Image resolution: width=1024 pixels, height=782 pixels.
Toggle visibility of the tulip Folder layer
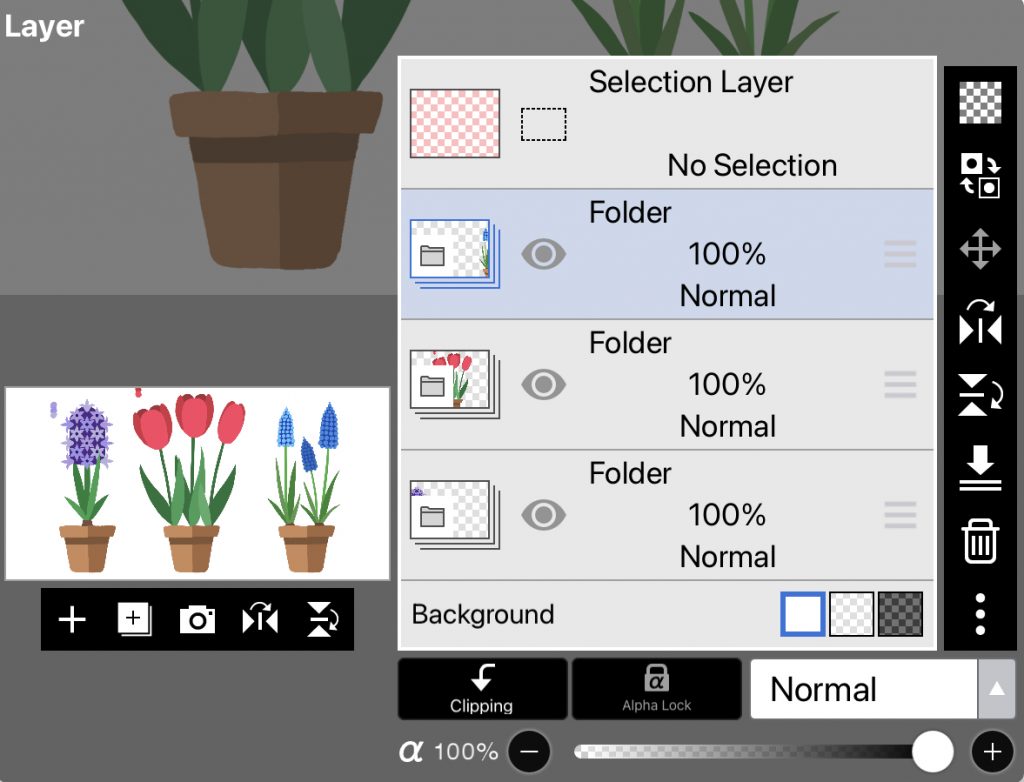[x=544, y=385]
